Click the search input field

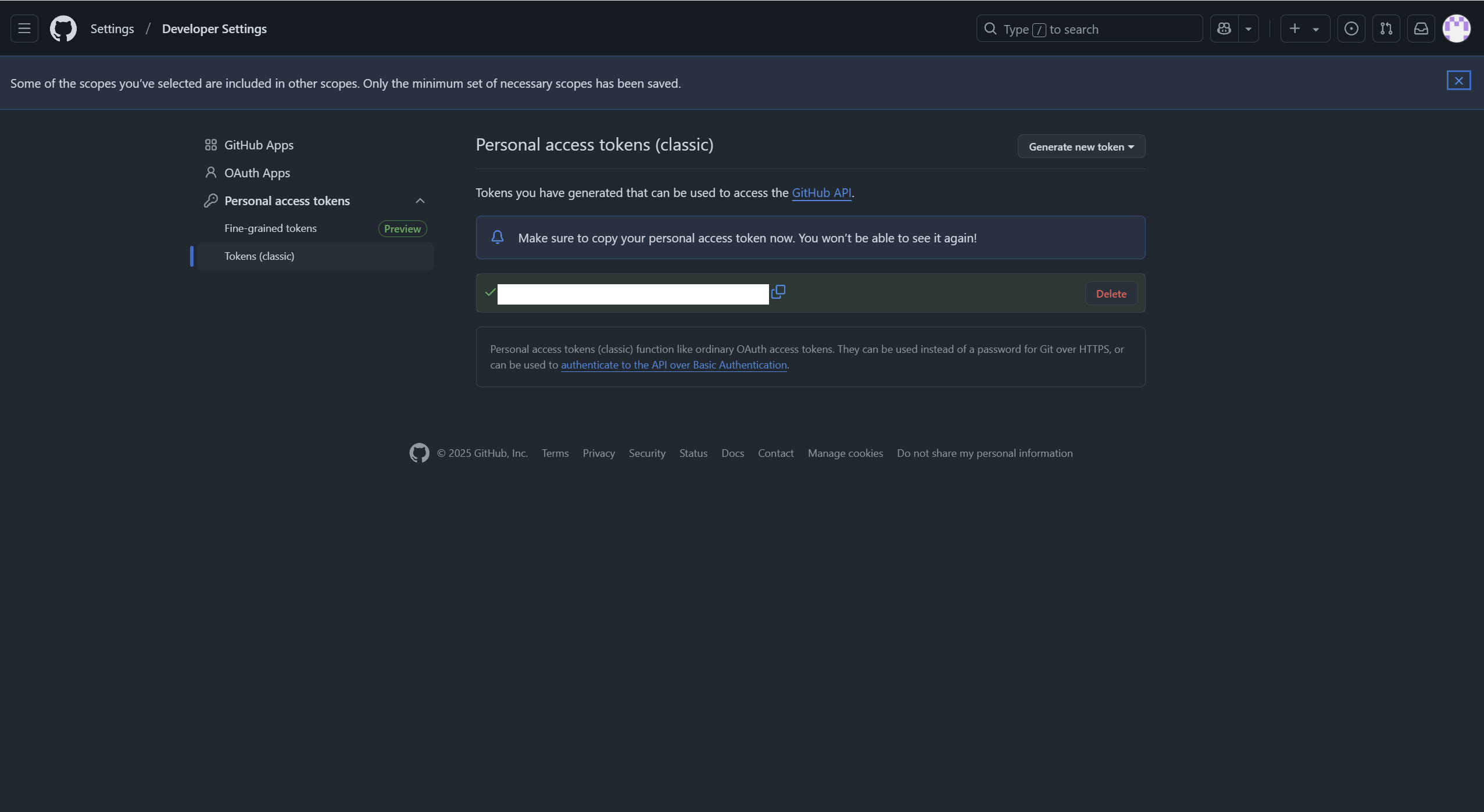tap(1089, 29)
